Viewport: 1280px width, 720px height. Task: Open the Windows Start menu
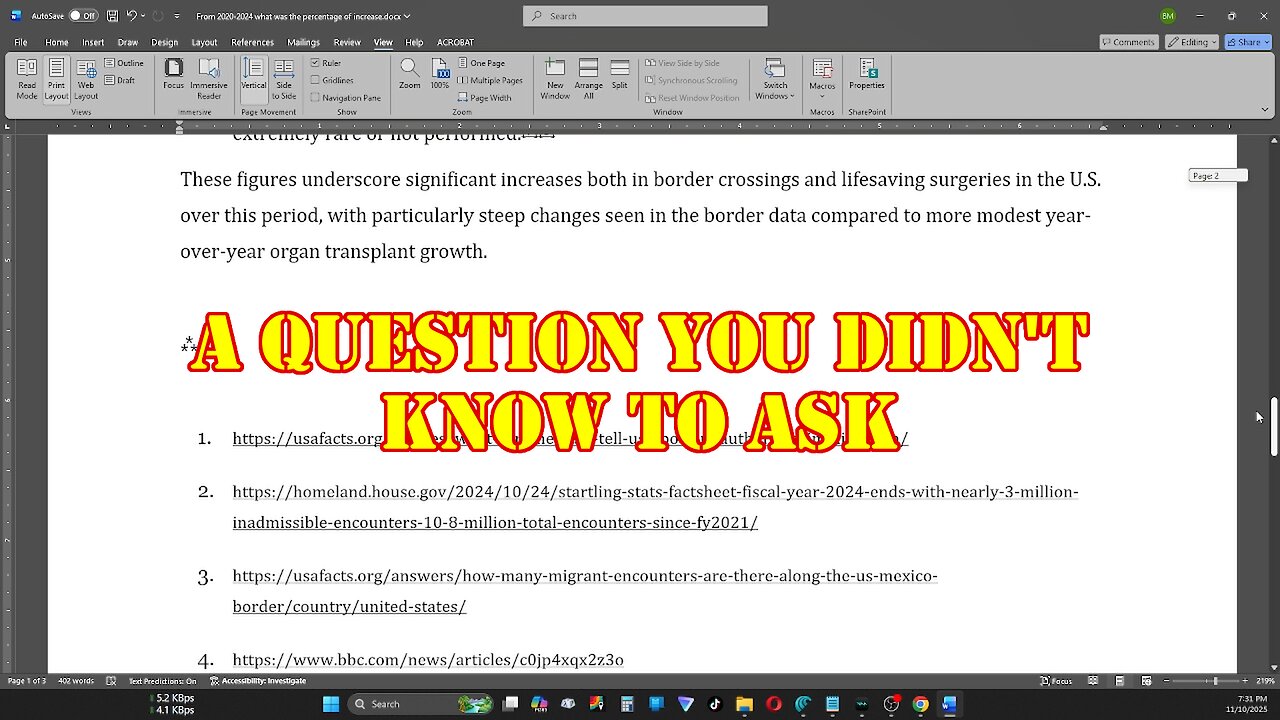pyautogui.click(x=330, y=704)
